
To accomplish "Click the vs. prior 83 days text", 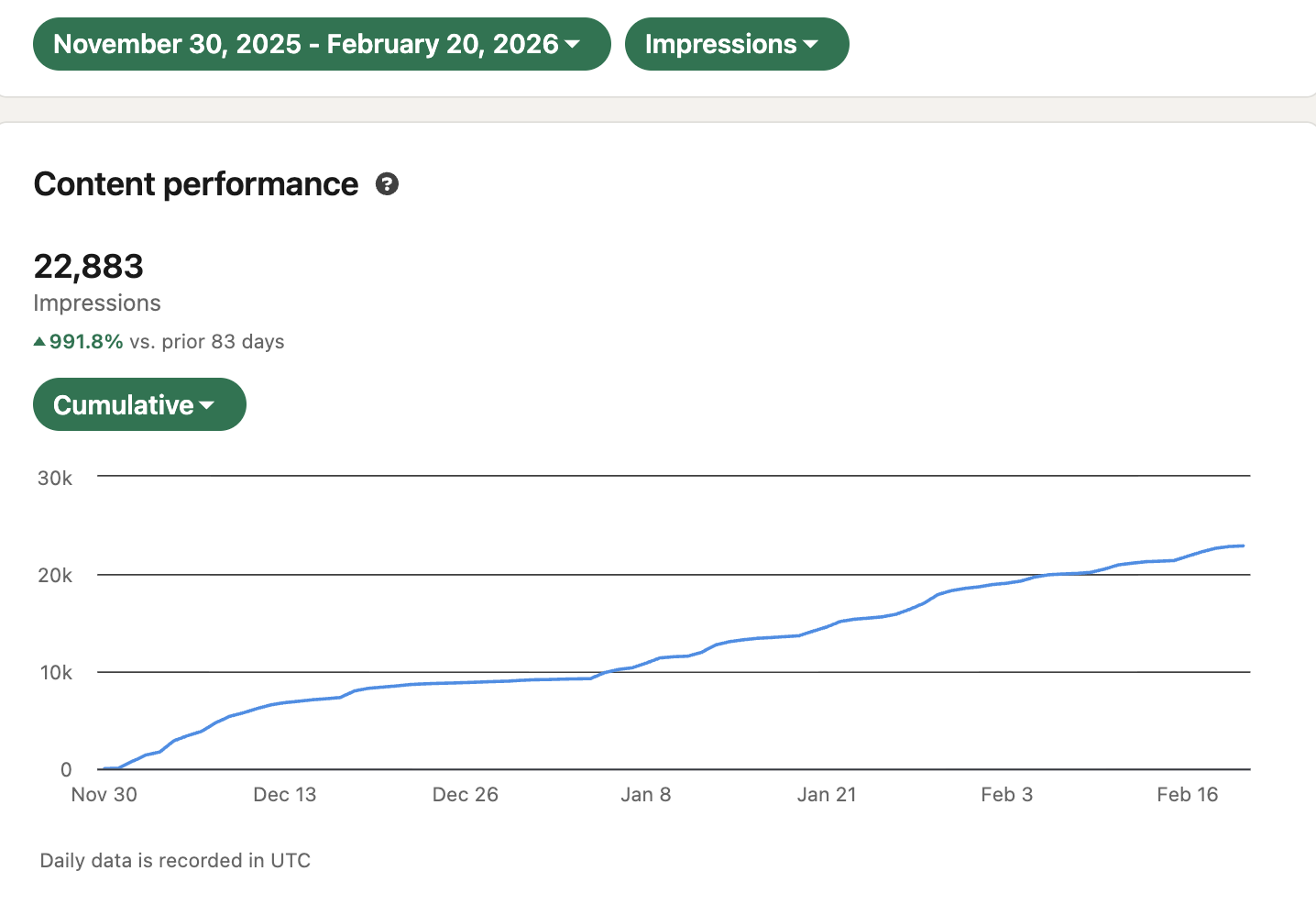I will pyautogui.click(x=206, y=341).
